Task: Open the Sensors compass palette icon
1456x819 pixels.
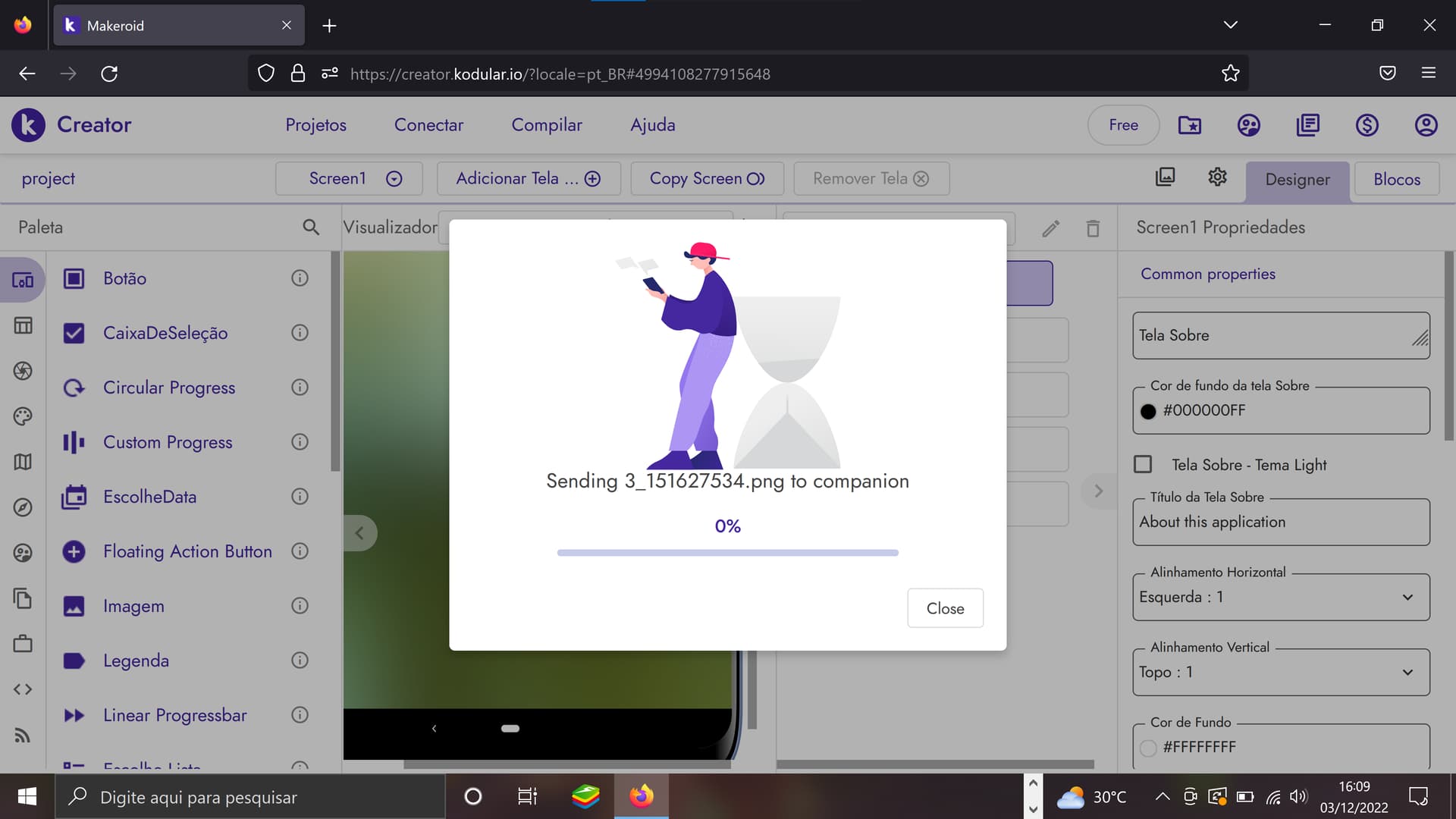Action: click(23, 507)
